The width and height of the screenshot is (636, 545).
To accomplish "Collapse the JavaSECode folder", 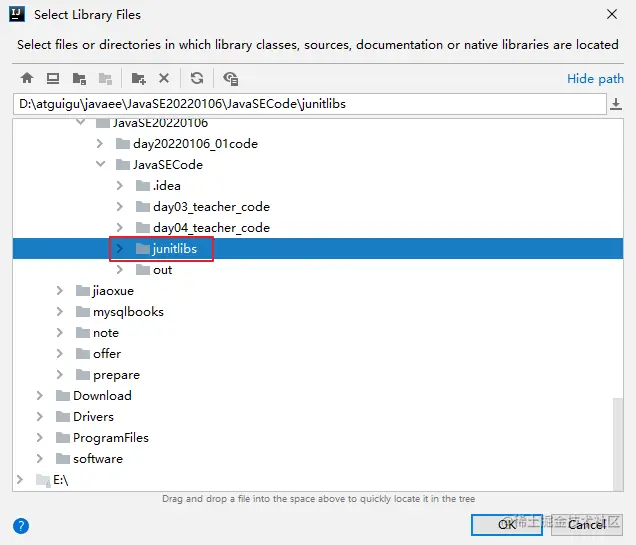I will coord(100,164).
